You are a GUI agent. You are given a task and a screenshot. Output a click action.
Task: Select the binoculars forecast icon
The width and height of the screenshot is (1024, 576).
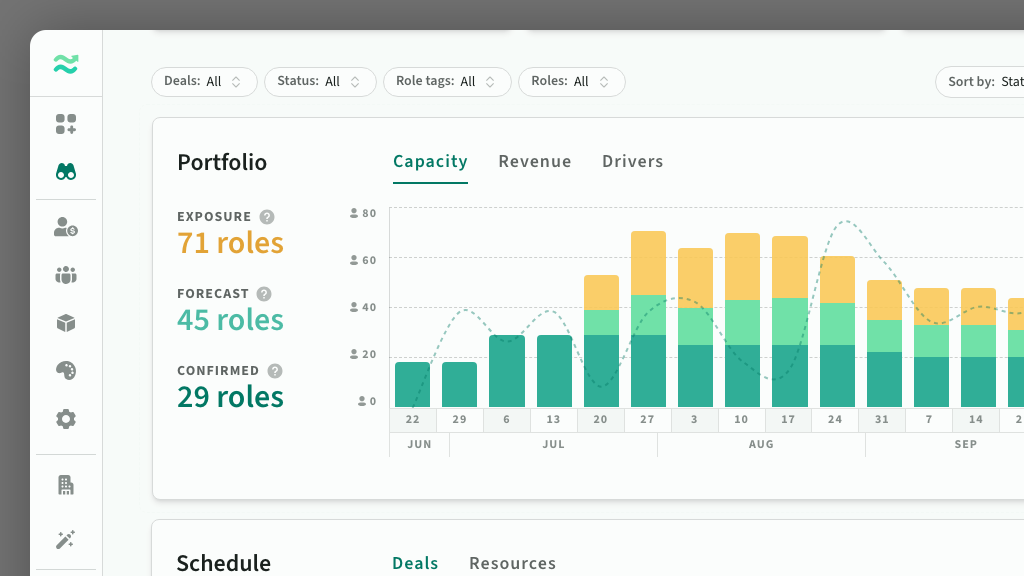[x=66, y=172]
